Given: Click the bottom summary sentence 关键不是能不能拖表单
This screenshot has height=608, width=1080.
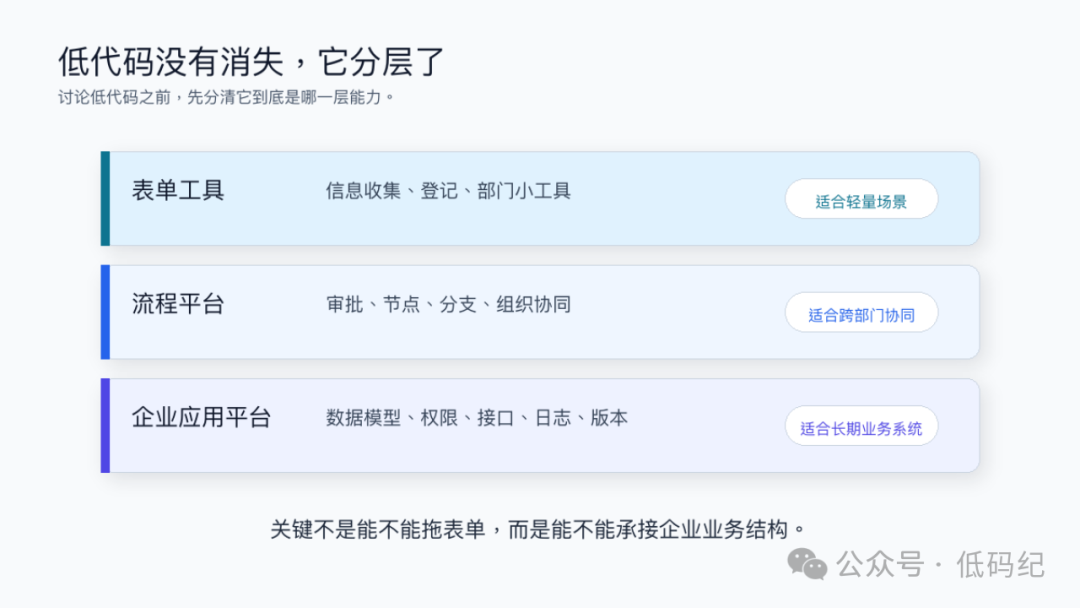Looking at the screenshot, I should [x=538, y=530].
